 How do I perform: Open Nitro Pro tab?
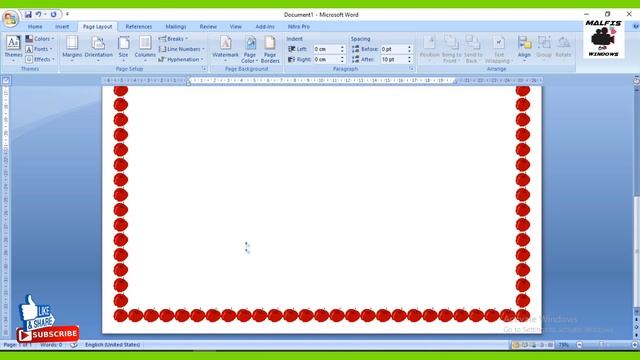click(x=299, y=27)
